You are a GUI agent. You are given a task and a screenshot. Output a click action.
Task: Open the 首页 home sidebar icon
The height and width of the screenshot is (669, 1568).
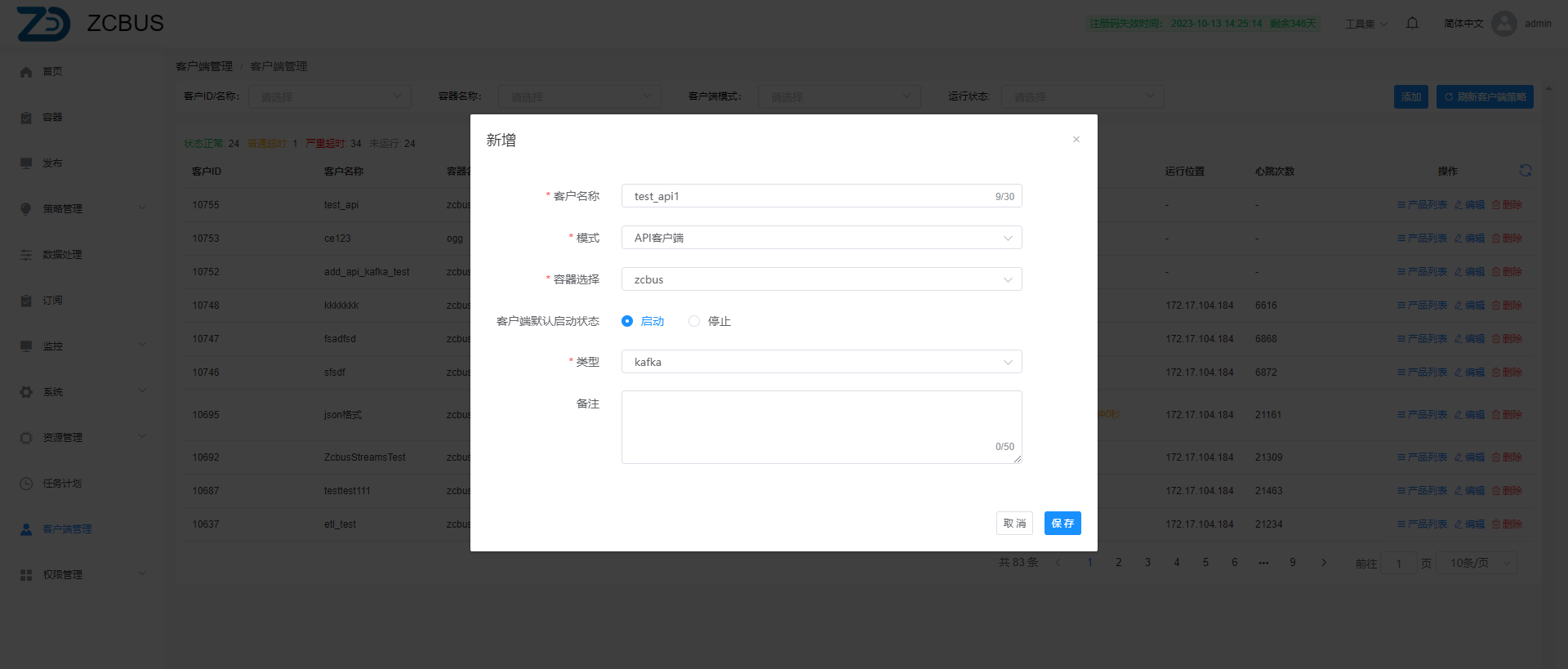pos(26,72)
